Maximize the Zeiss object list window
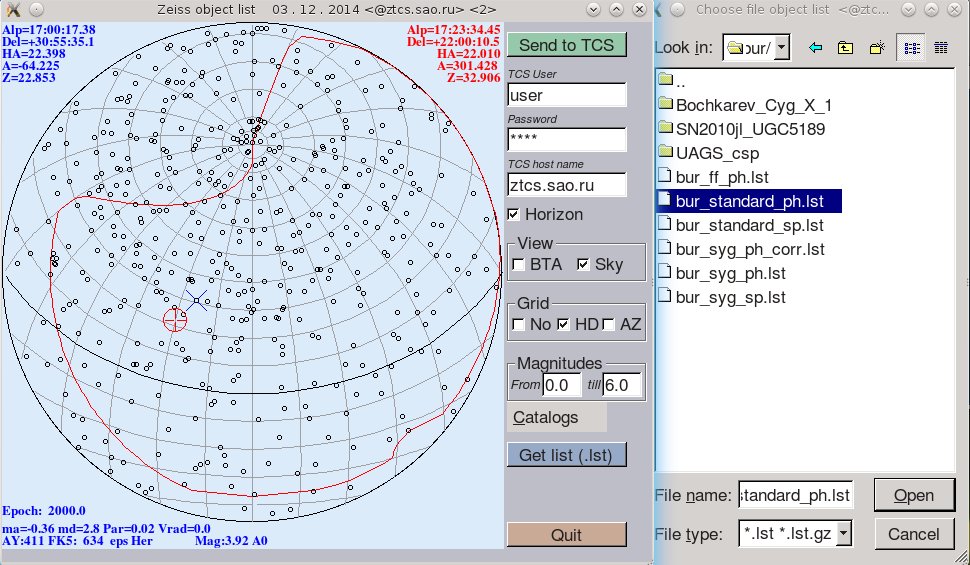970x565 pixels. pos(616,9)
